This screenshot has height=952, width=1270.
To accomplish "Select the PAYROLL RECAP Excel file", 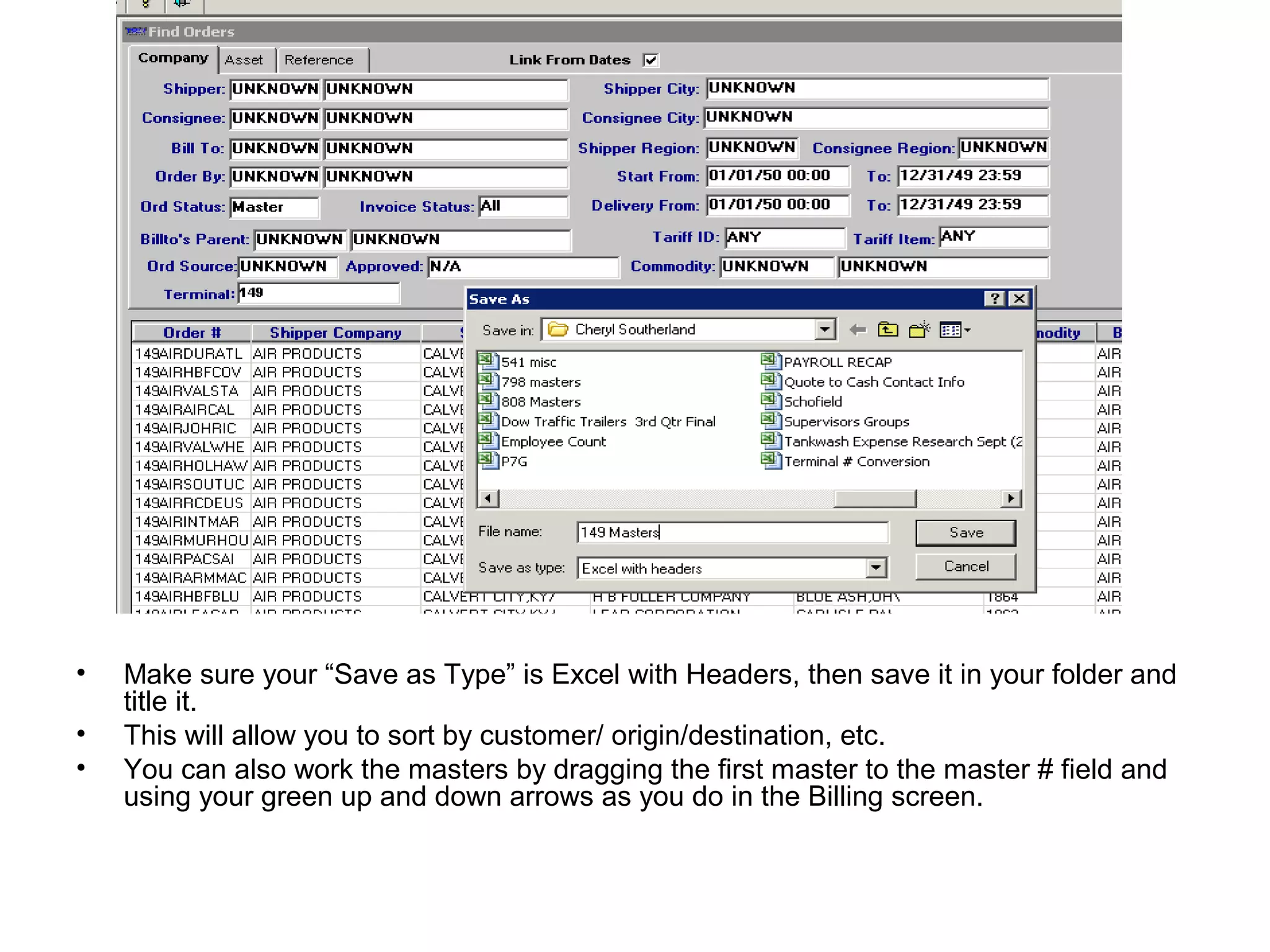I will 837,362.
